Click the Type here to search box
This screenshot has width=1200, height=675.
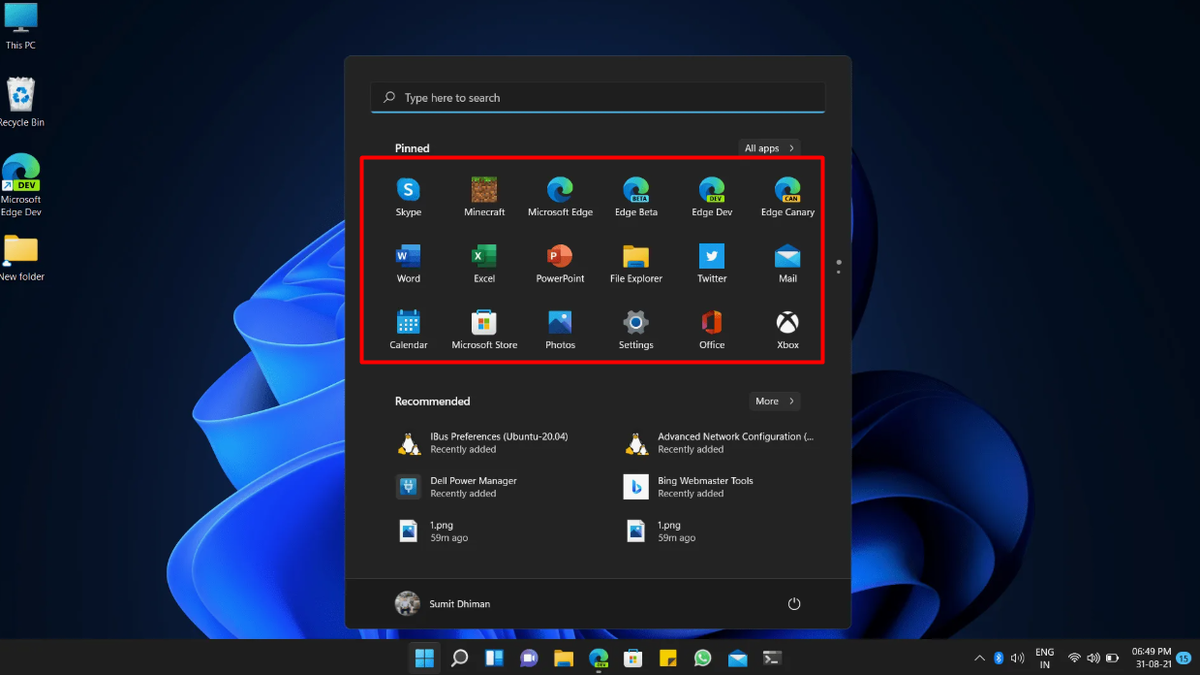click(x=598, y=98)
